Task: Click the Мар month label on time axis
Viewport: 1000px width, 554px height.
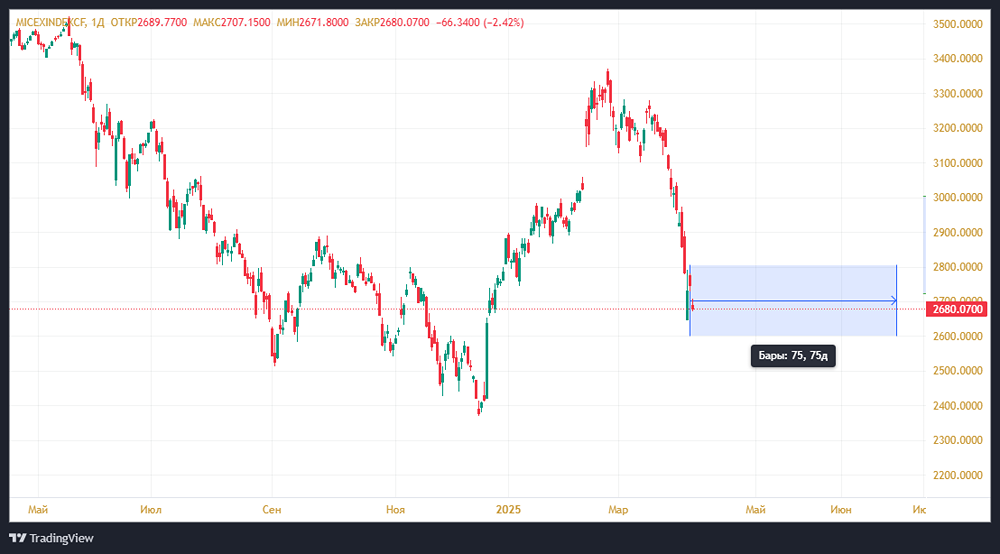Action: click(x=618, y=509)
